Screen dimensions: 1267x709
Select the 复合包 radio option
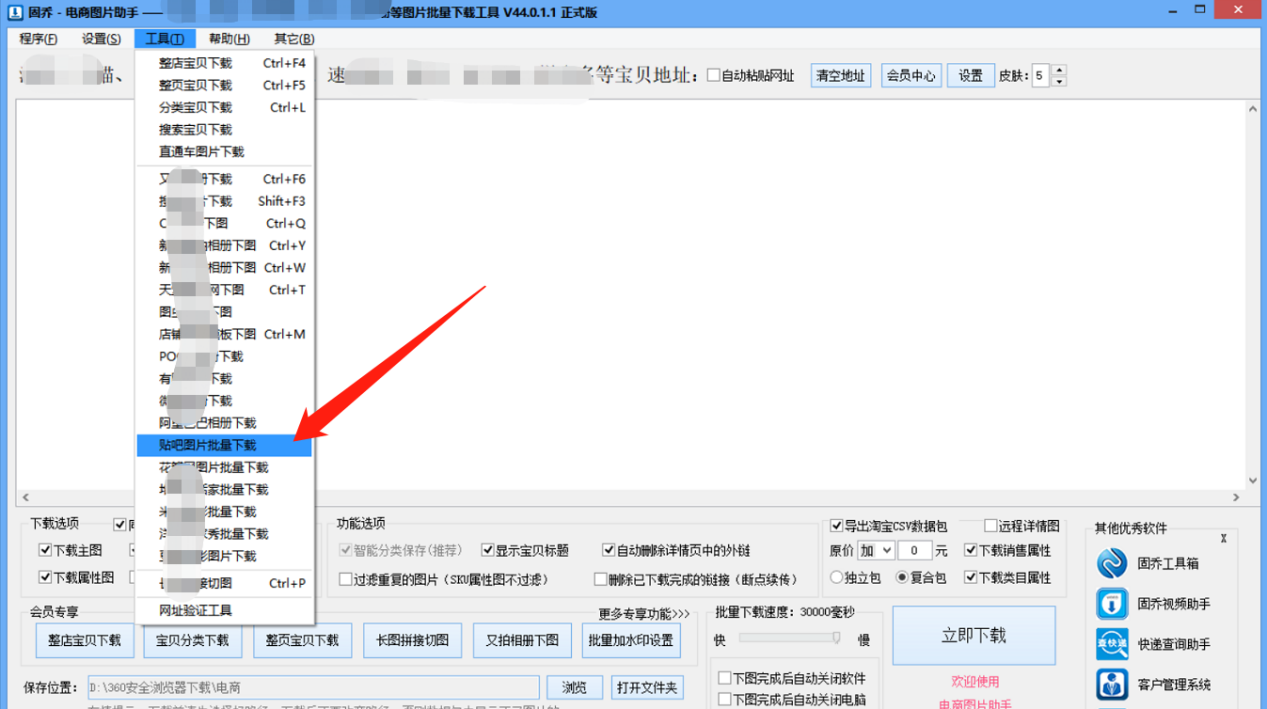click(902, 577)
